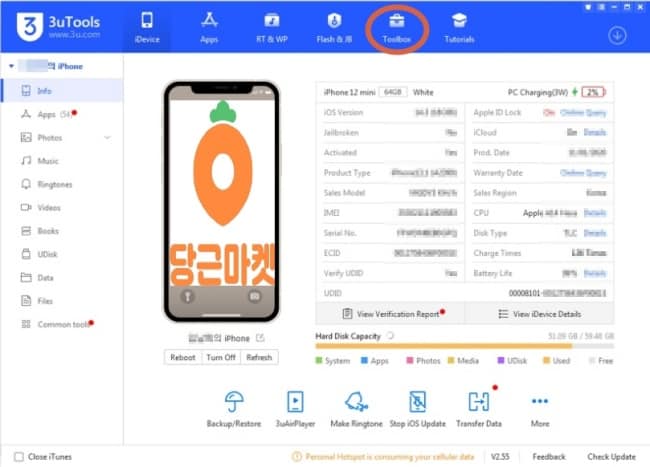
Task: Click the Hard Disk Capacity refresh spinner
Action: point(390,336)
